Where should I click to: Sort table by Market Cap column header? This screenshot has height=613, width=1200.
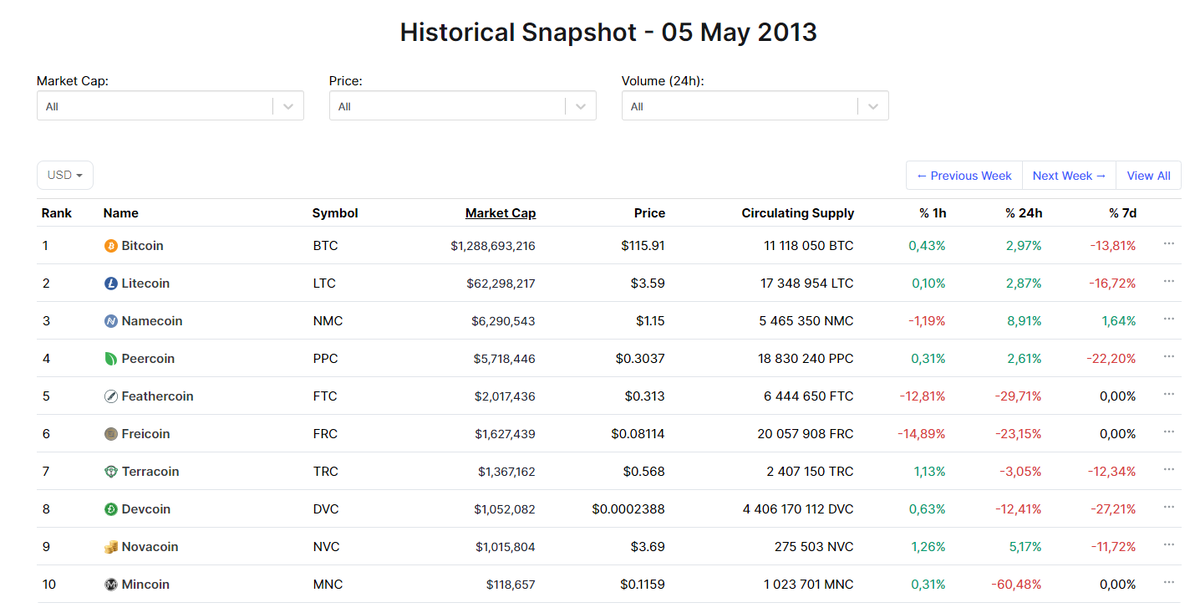[x=500, y=213]
